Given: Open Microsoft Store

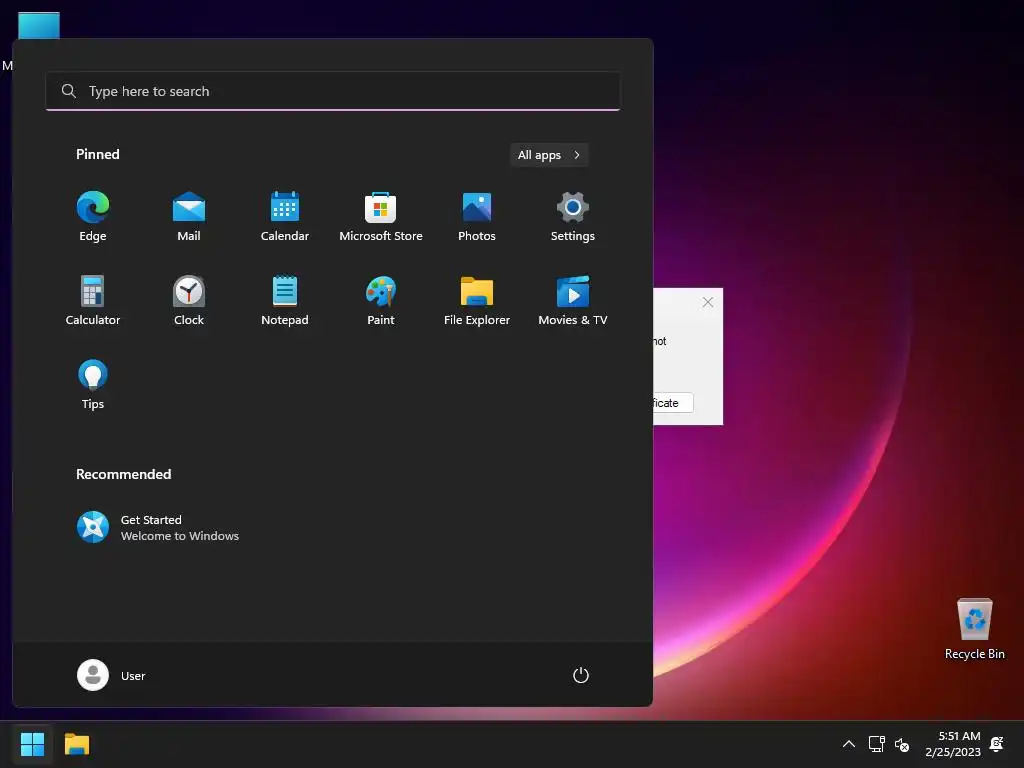Looking at the screenshot, I should (x=381, y=217).
